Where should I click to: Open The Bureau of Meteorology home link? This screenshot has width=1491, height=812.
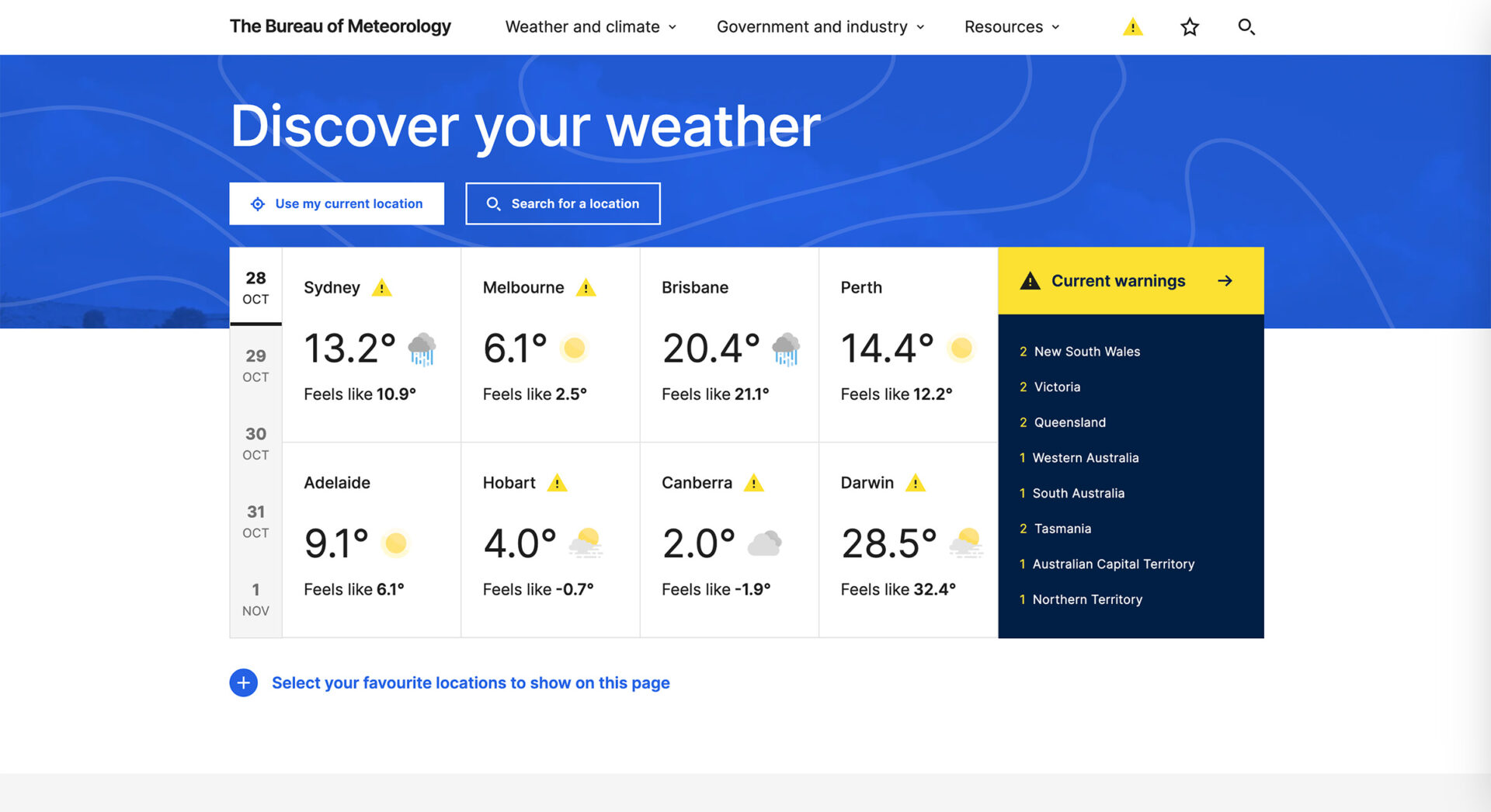pos(340,26)
